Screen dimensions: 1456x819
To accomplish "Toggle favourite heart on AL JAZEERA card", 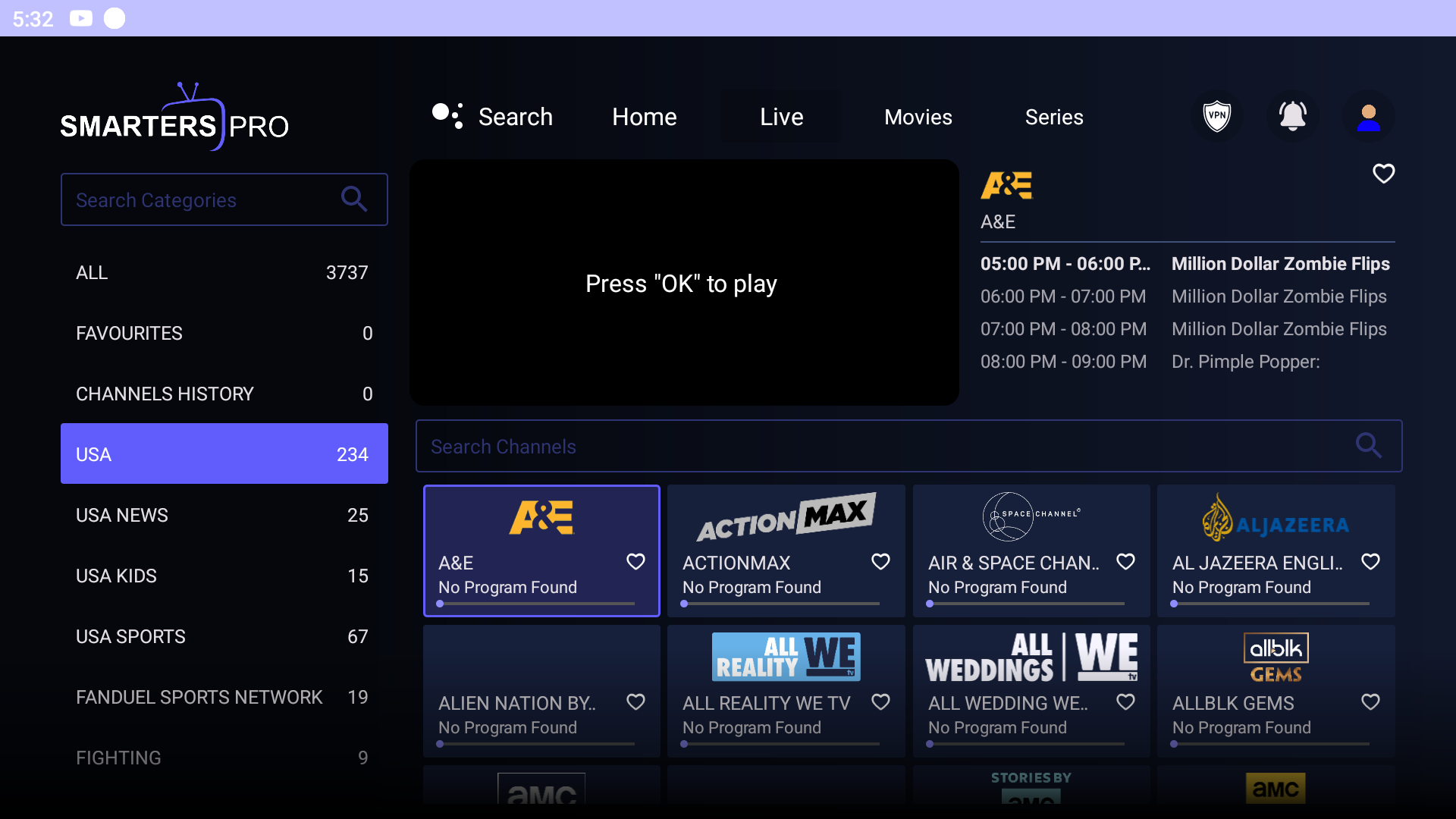I will [x=1370, y=562].
